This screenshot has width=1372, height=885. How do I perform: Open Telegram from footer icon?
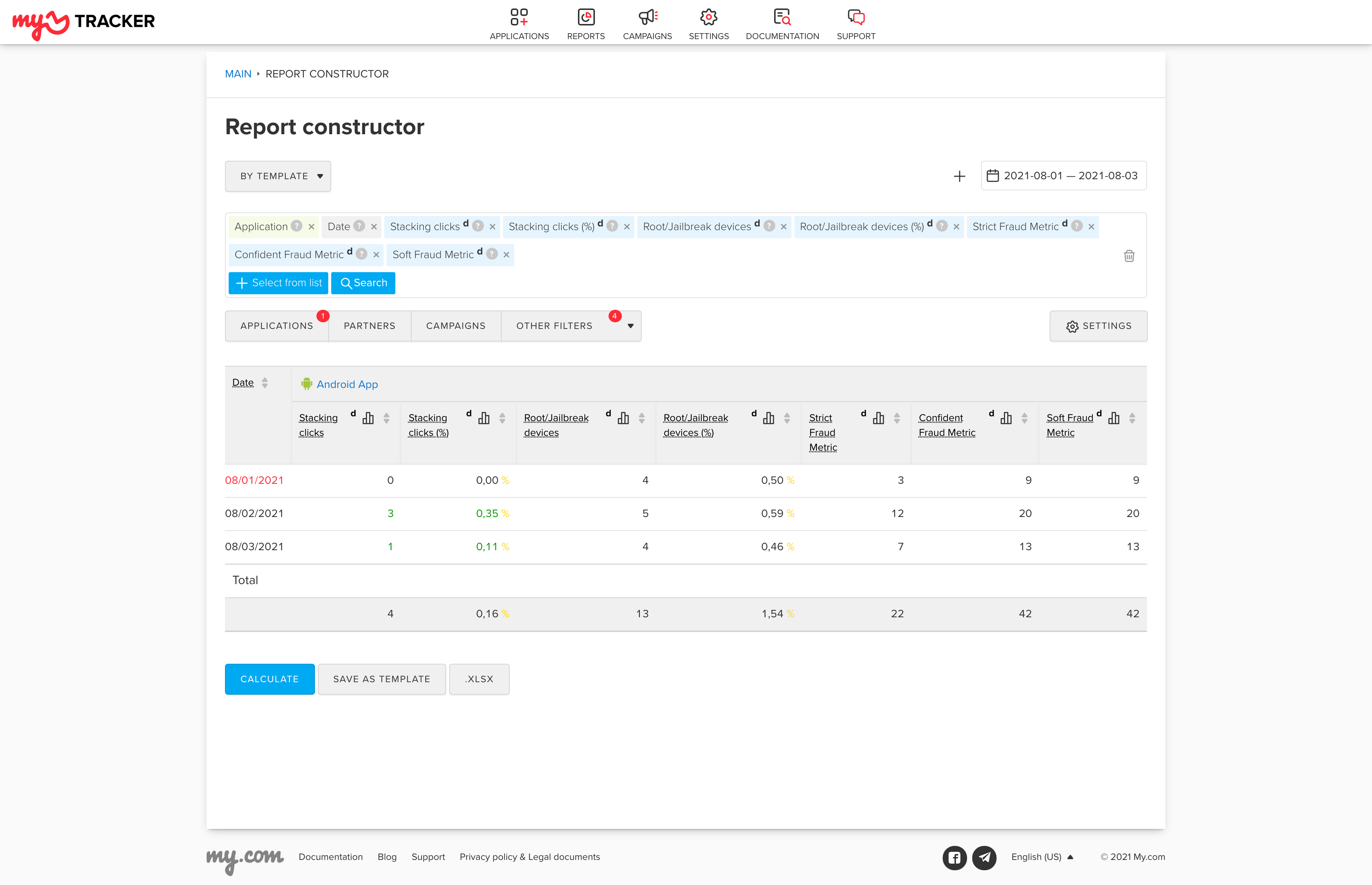984,857
